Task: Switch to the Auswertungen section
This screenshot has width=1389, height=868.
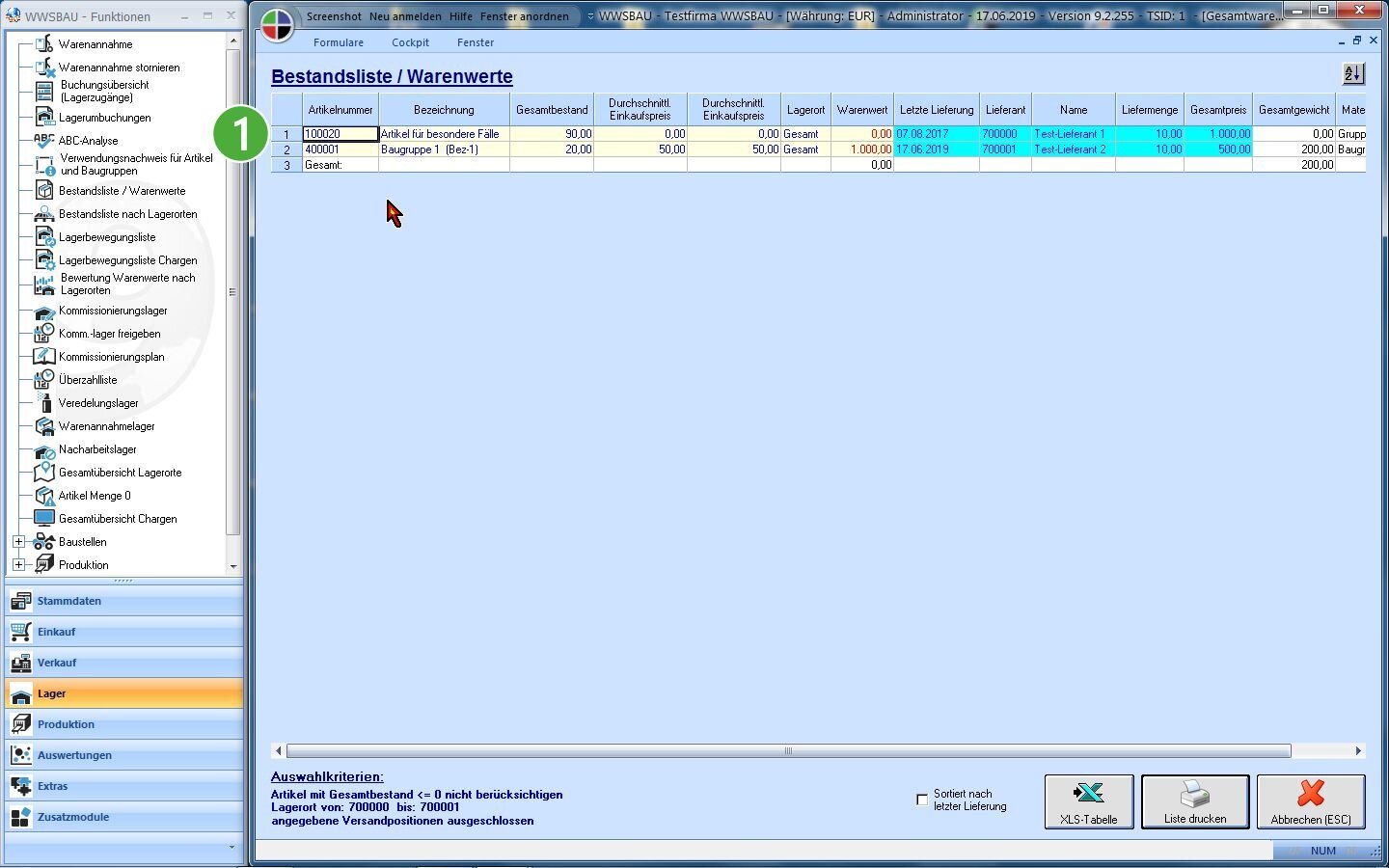Action: tap(124, 755)
